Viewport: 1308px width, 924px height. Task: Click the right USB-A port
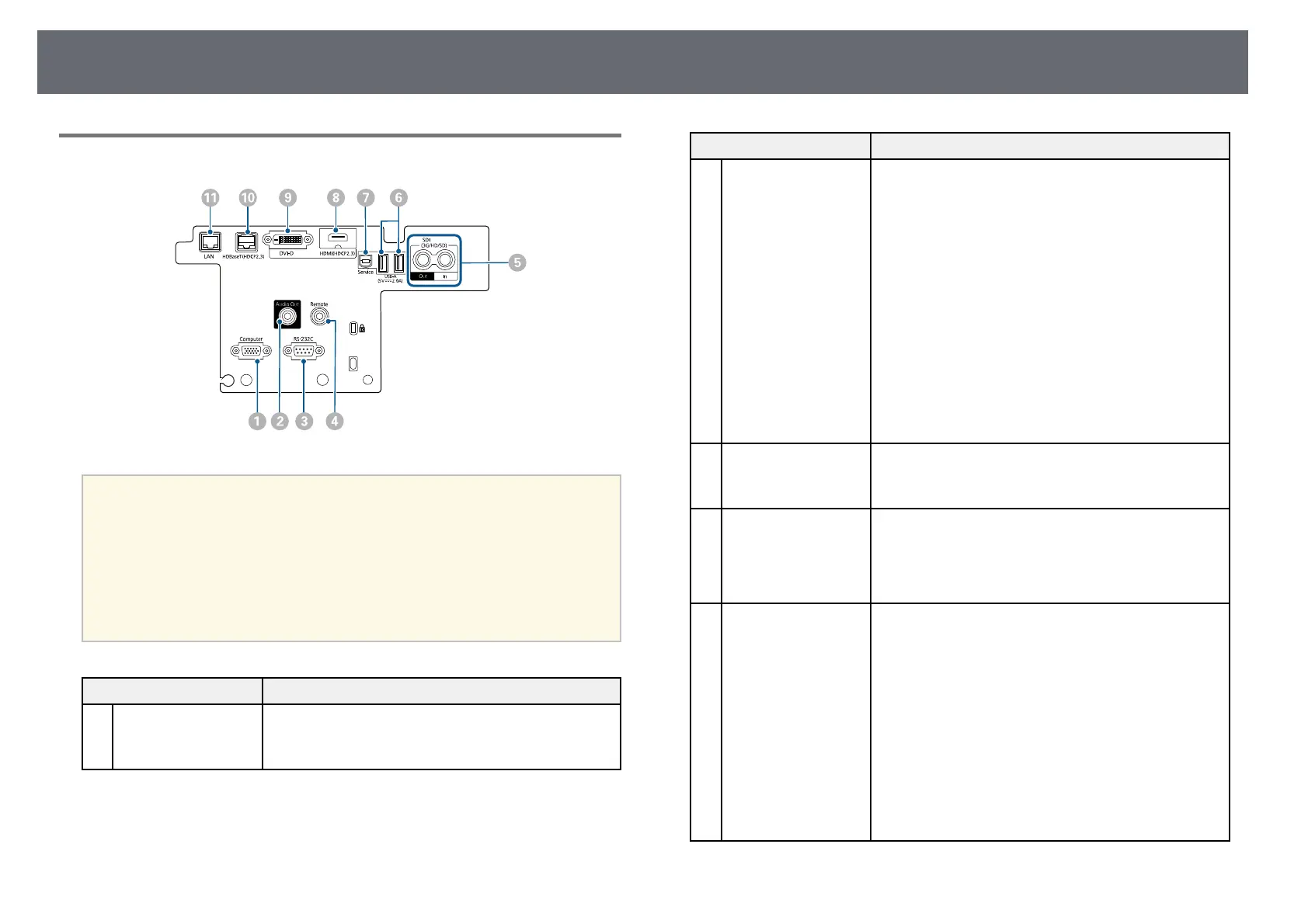tap(398, 263)
